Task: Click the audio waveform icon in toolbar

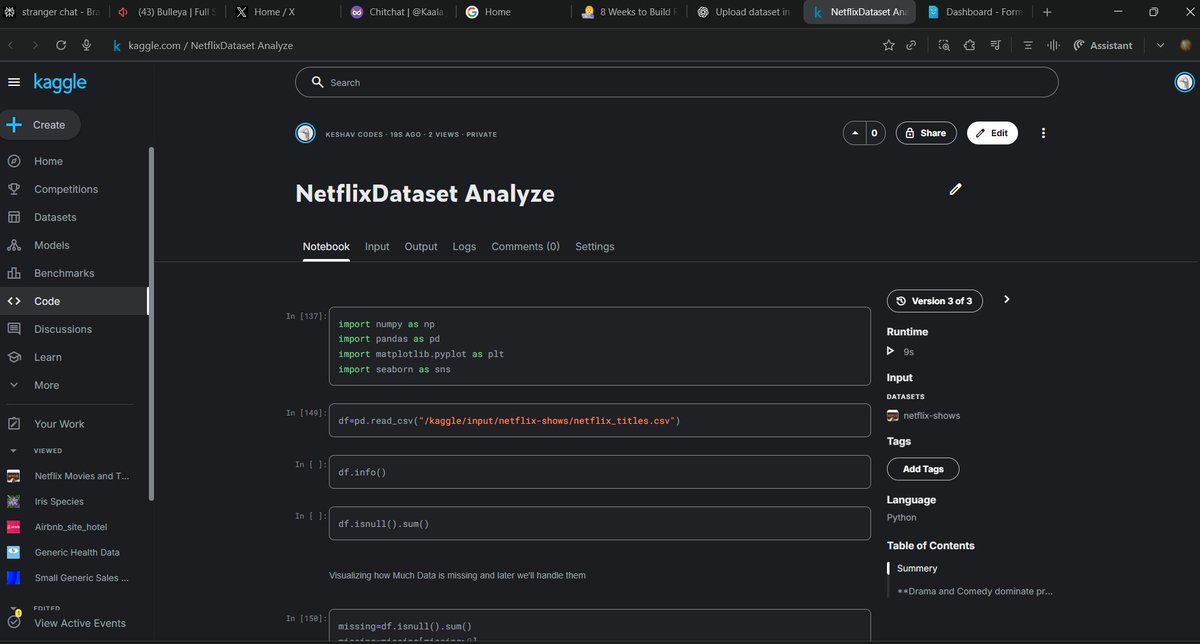Action: tap(1052, 45)
